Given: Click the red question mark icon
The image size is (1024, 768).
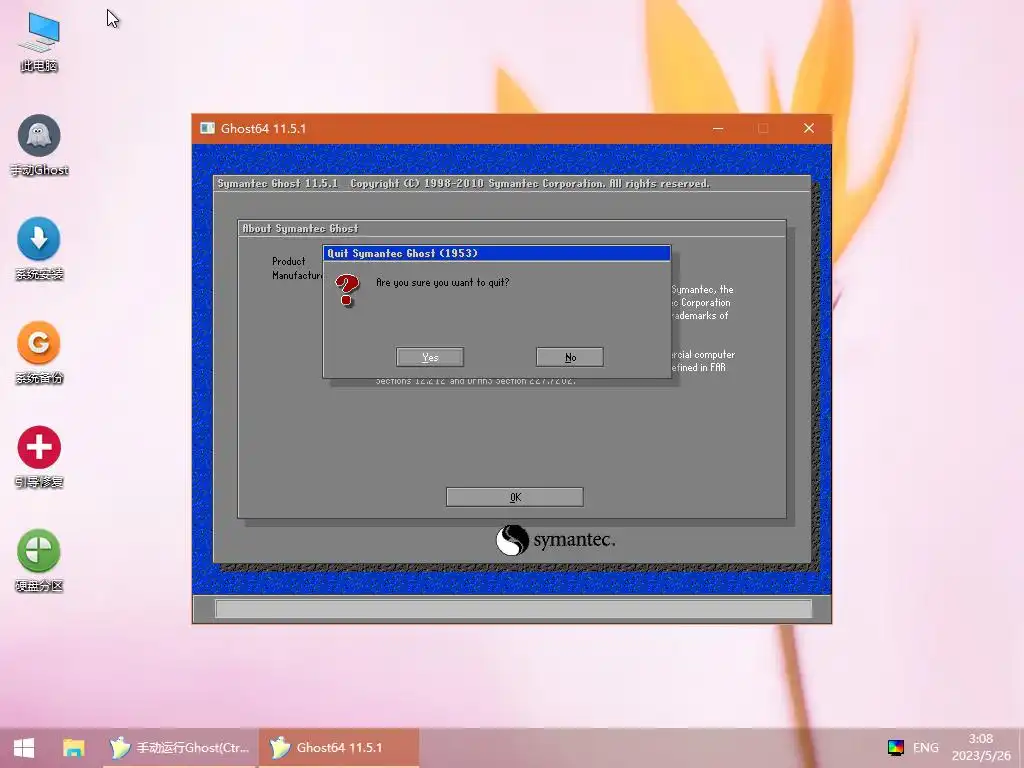Looking at the screenshot, I should click(x=347, y=290).
